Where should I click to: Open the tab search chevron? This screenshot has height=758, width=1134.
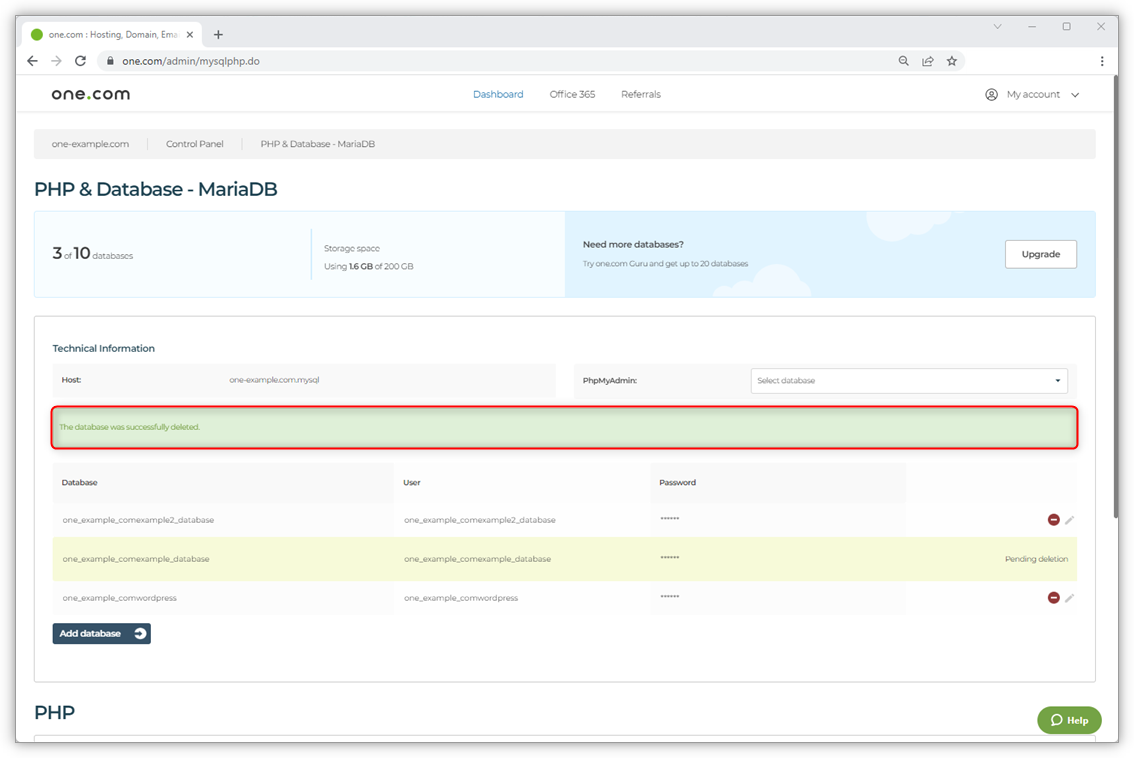pyautogui.click(x=997, y=27)
